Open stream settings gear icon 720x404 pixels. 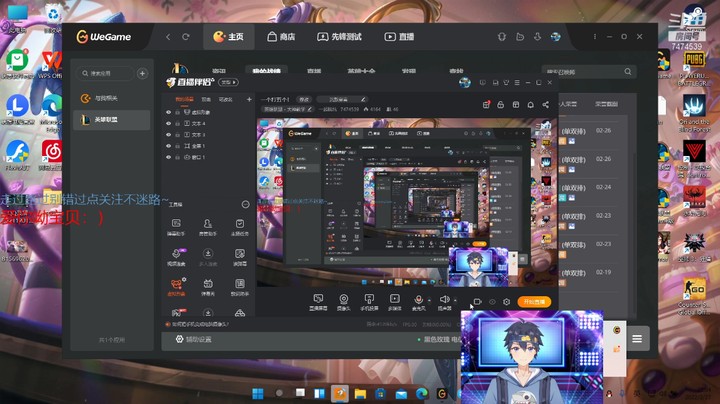506,302
